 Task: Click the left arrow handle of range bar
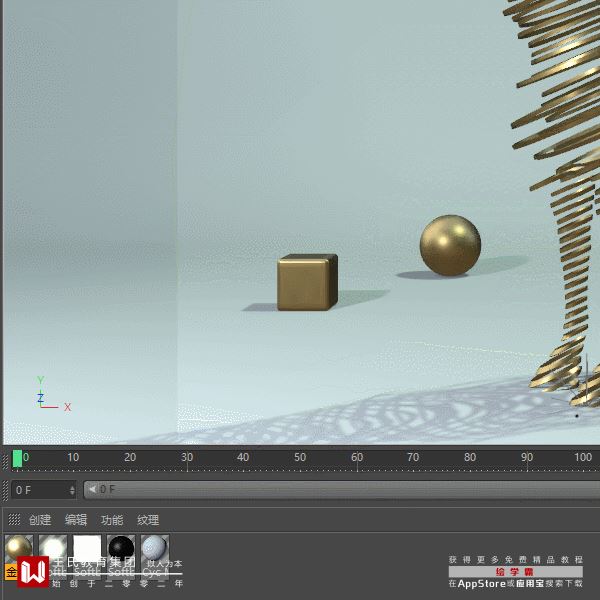pyautogui.click(x=92, y=489)
